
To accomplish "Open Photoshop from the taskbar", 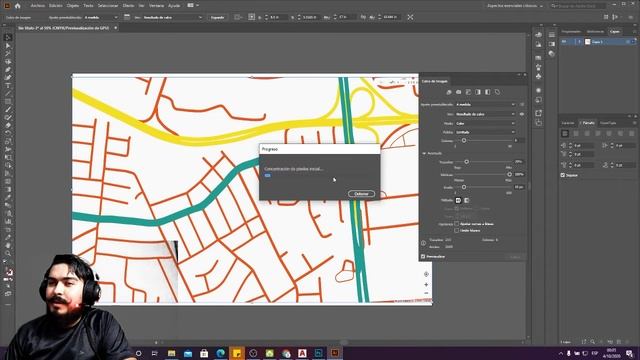I will tap(318, 353).
